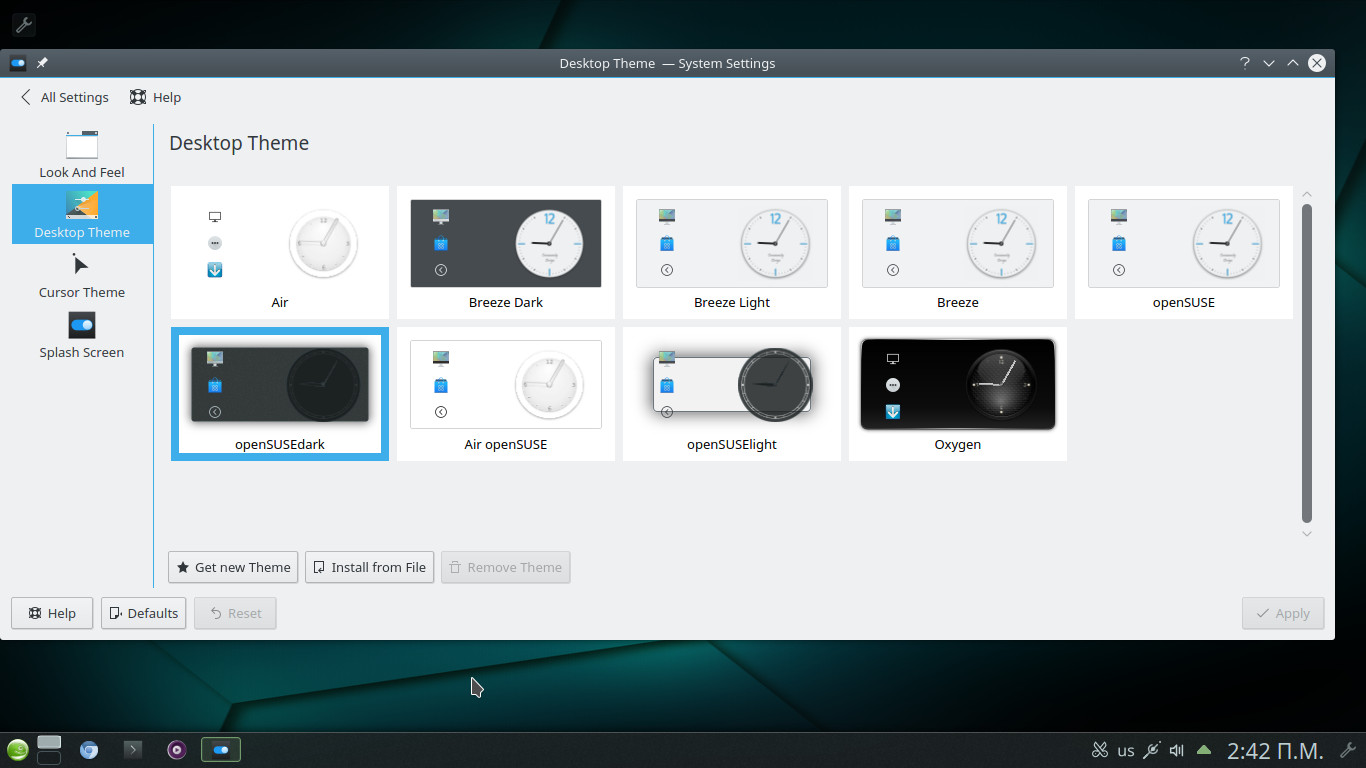Click the title bar question mark help button

coord(1244,63)
